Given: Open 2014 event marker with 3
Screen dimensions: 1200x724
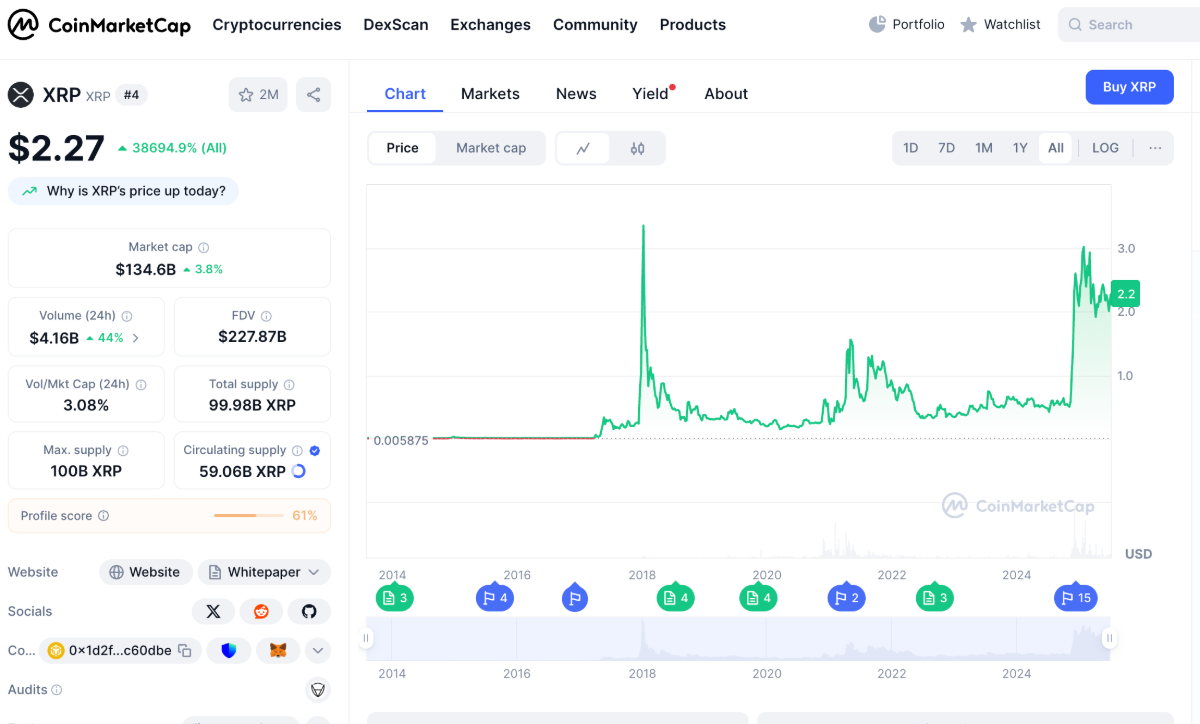Looking at the screenshot, I should pyautogui.click(x=394, y=598).
